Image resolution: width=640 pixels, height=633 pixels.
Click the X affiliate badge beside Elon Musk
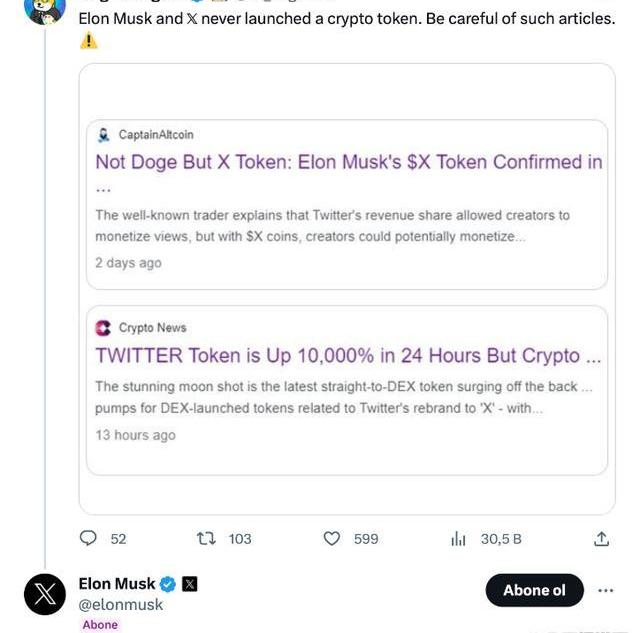(189, 584)
